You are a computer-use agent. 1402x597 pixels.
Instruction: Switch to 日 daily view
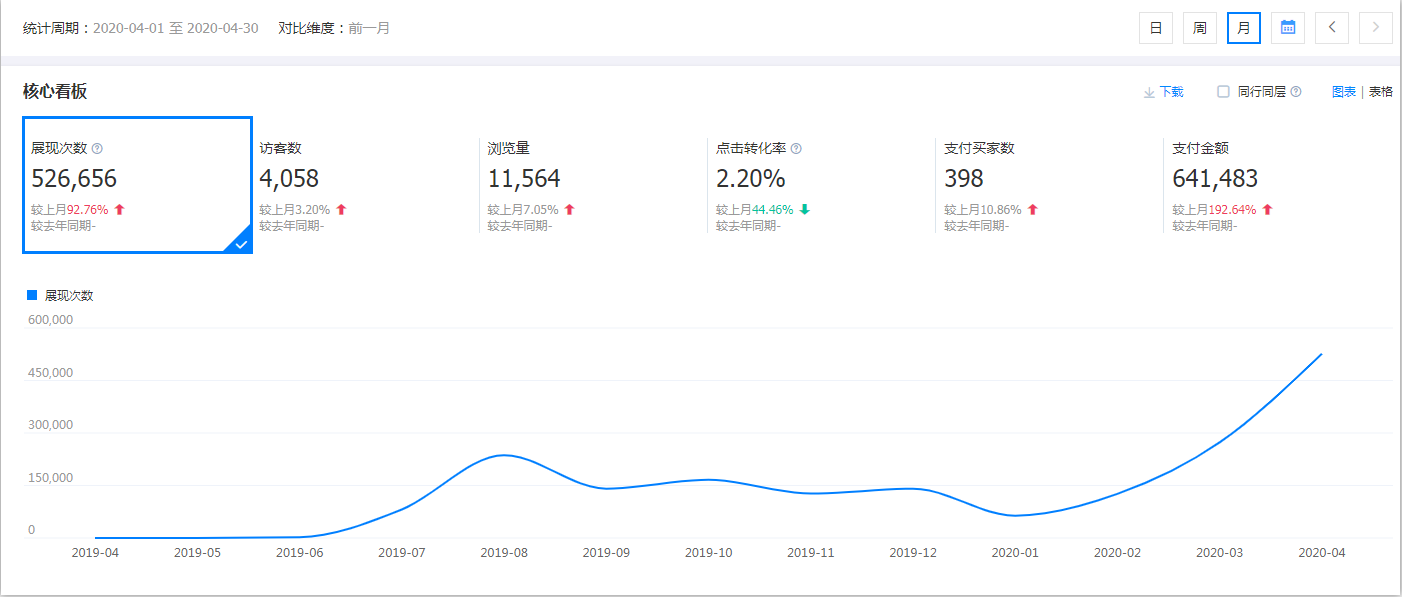point(1155,28)
